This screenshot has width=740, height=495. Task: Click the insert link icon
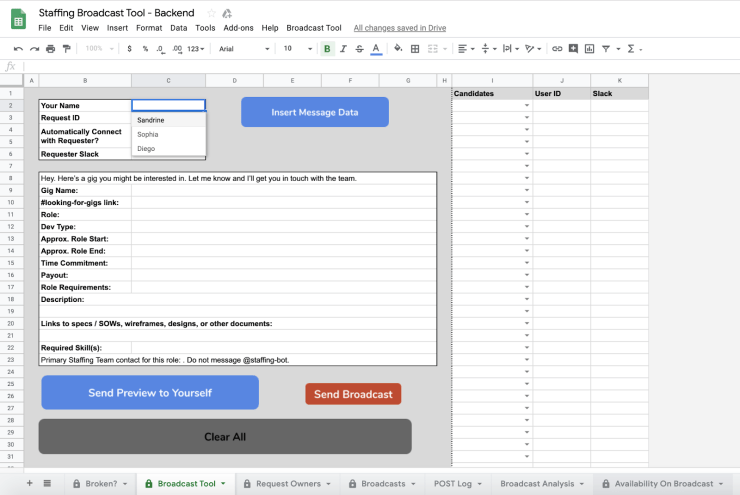(557, 48)
